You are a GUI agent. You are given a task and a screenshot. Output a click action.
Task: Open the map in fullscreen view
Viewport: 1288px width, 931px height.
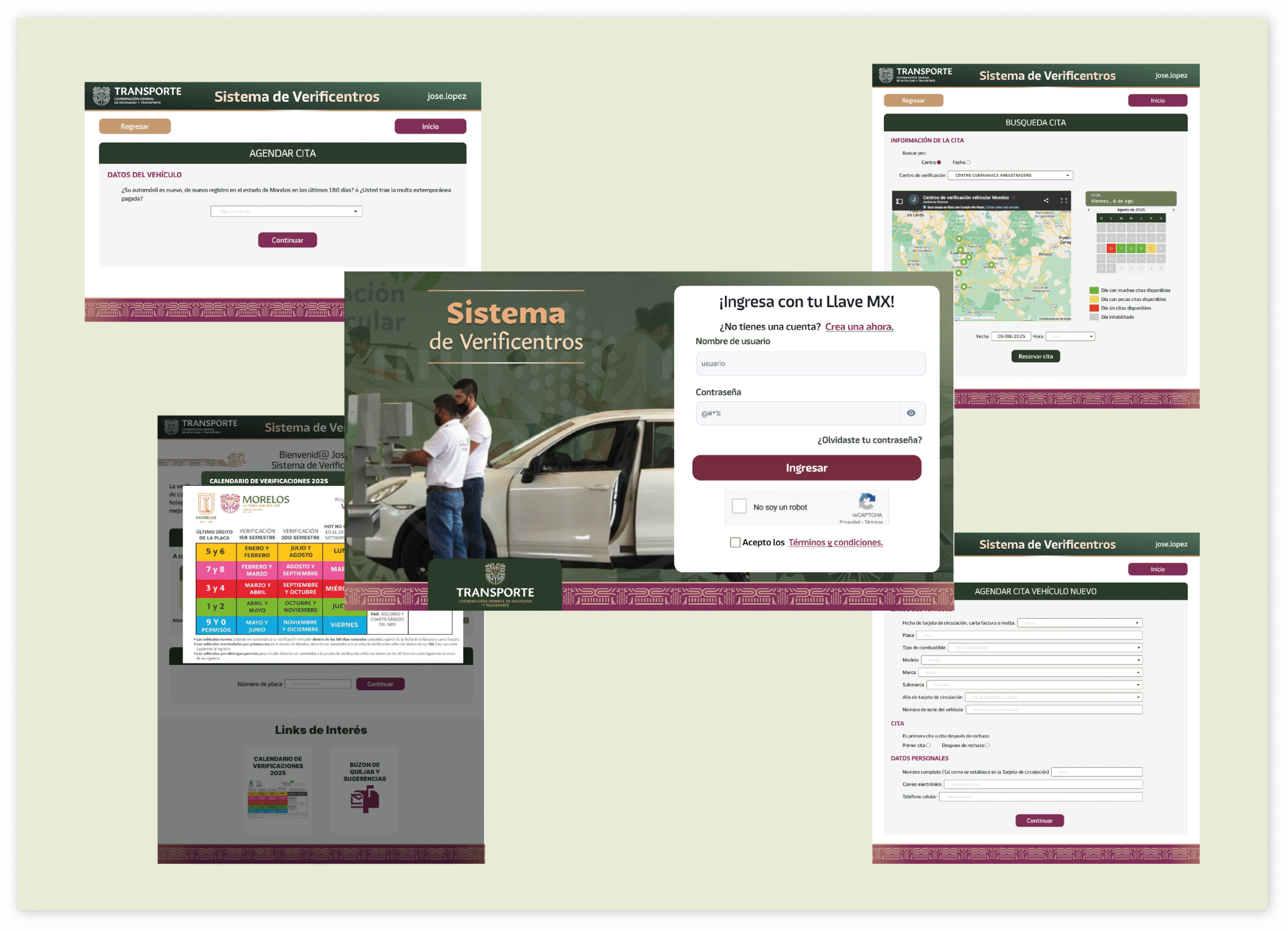coord(1064,200)
